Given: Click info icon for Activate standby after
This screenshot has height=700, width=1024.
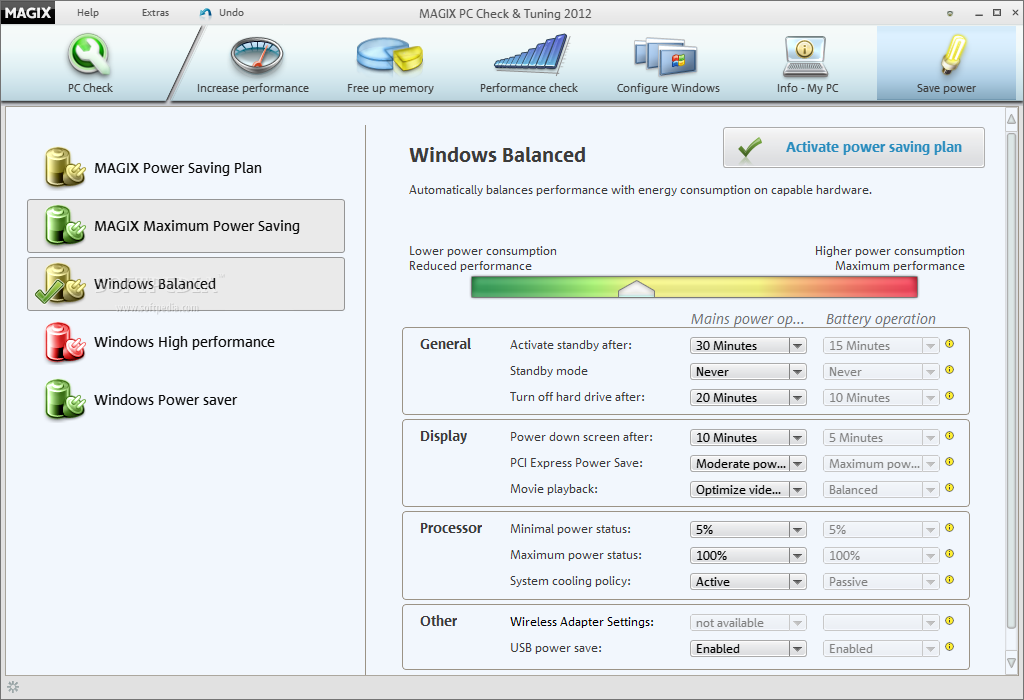Looking at the screenshot, I should [x=950, y=344].
